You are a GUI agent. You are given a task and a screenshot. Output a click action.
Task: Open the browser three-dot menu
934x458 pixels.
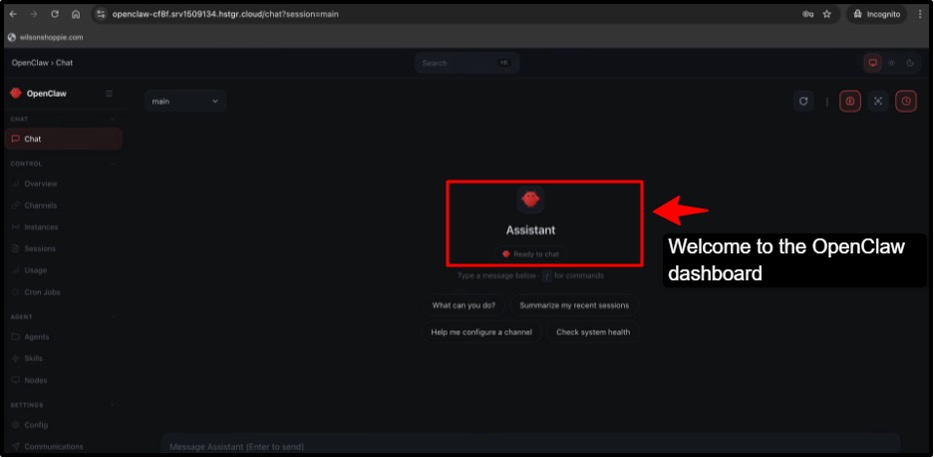[x=920, y=14]
